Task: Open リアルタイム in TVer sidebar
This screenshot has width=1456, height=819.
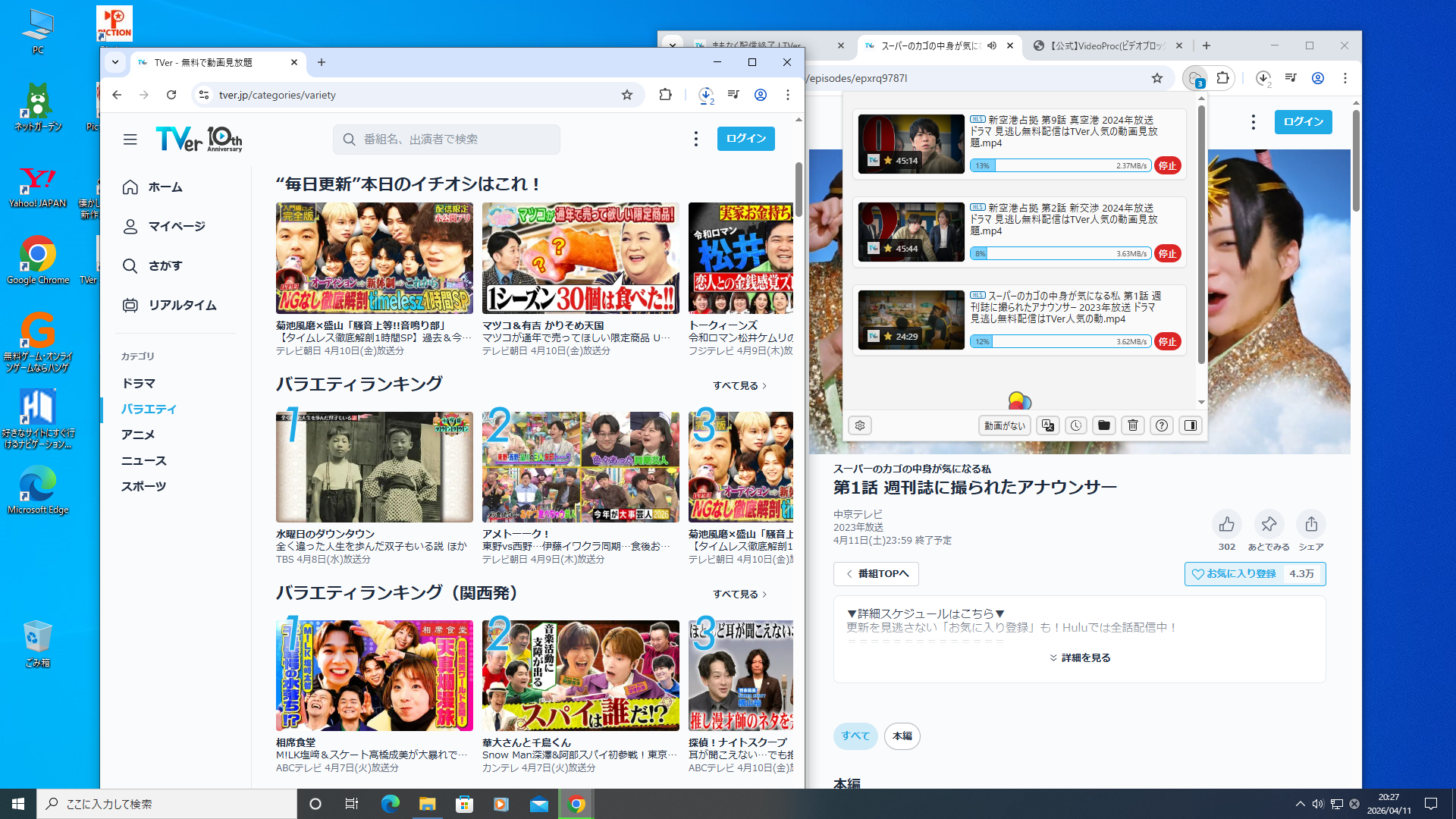Action: click(x=169, y=306)
